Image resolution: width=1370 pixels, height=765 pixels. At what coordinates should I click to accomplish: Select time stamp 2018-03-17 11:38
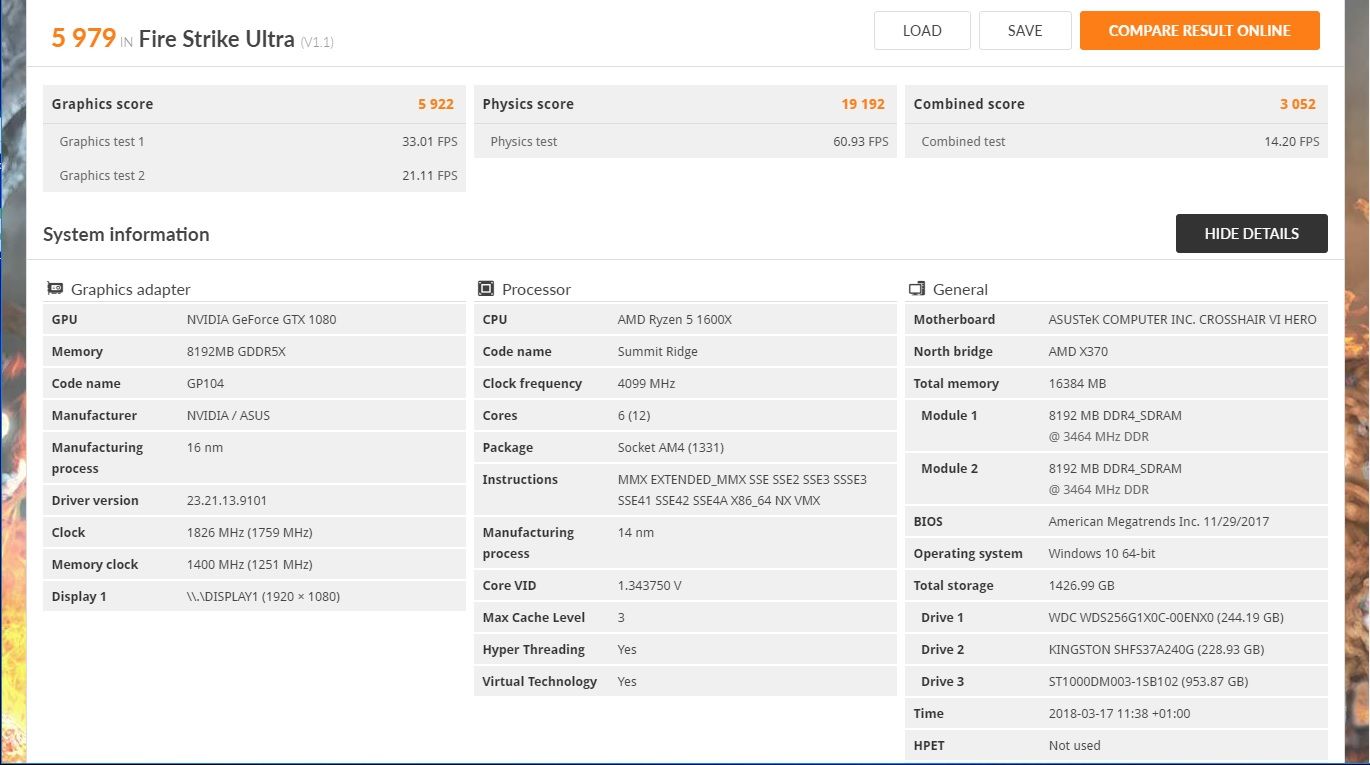click(1119, 714)
